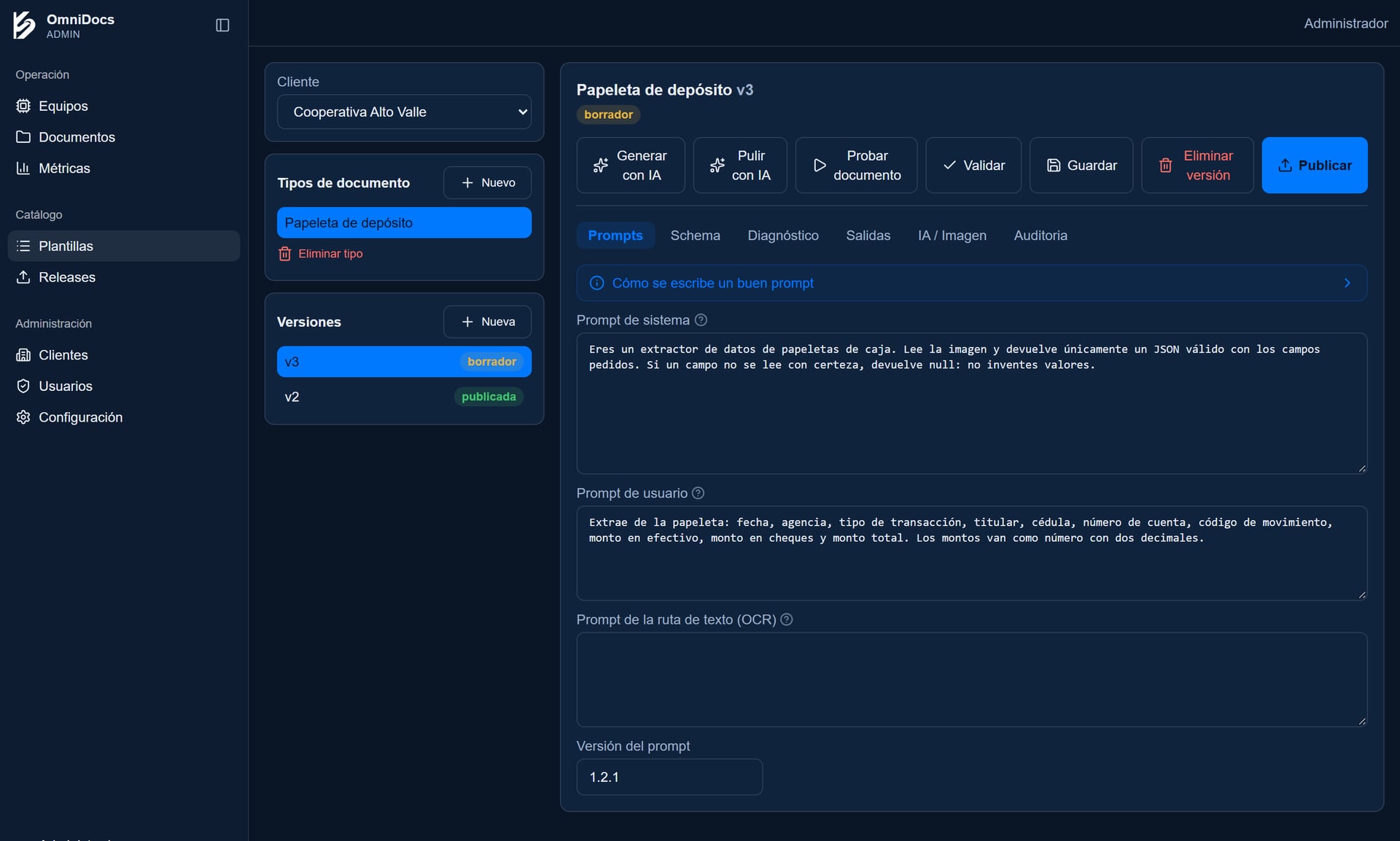
Task: Open Usuarios shield section
Action: pyautogui.click(x=124, y=386)
